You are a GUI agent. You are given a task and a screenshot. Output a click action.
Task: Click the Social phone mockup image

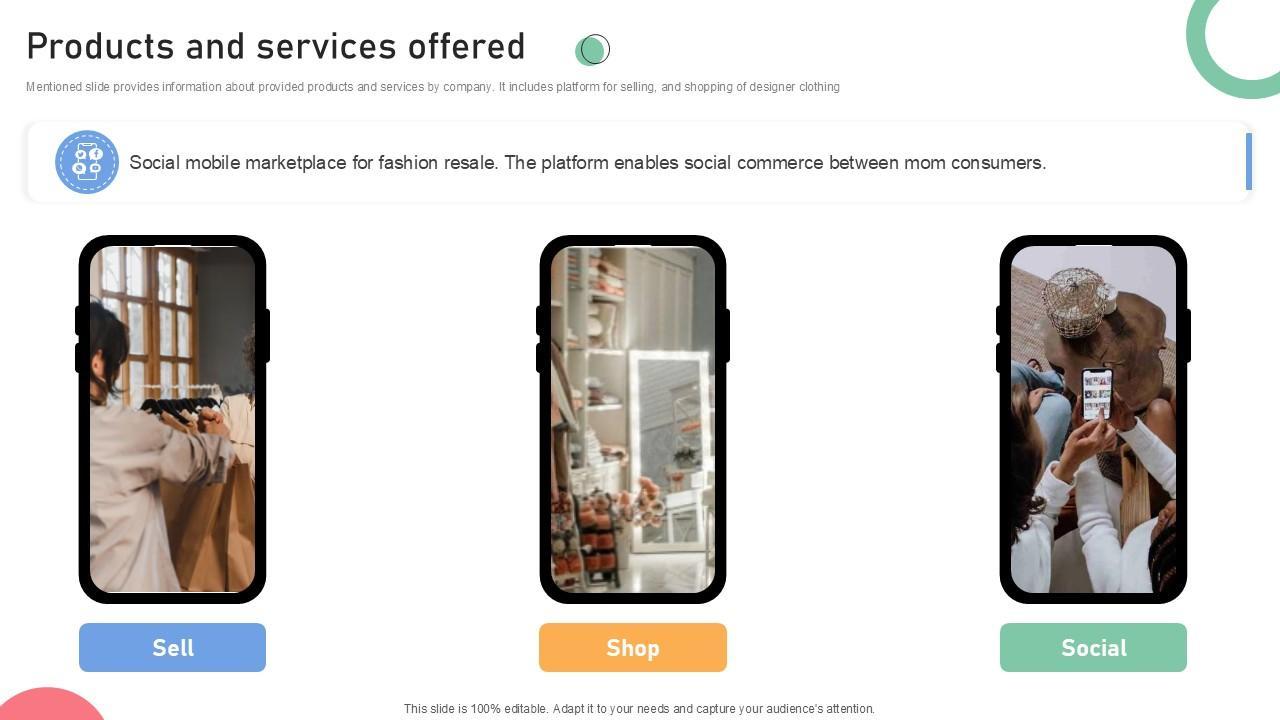coord(1093,420)
